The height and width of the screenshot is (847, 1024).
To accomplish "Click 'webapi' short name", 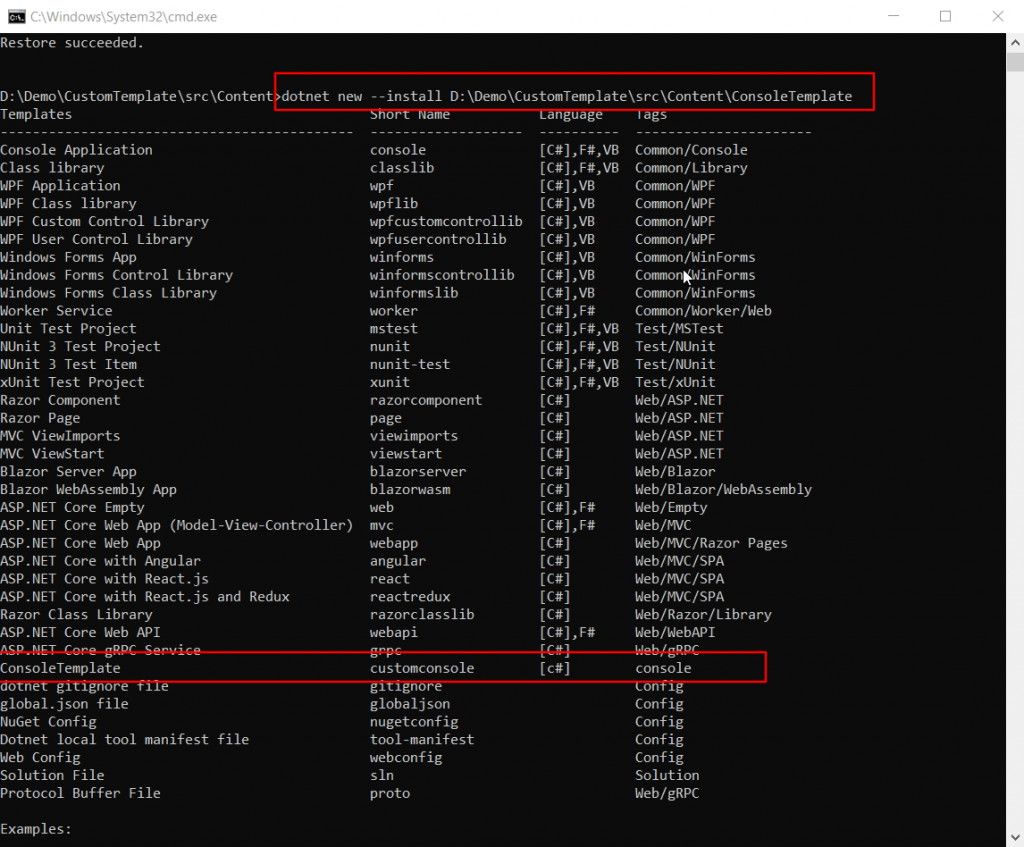I will tap(394, 633).
